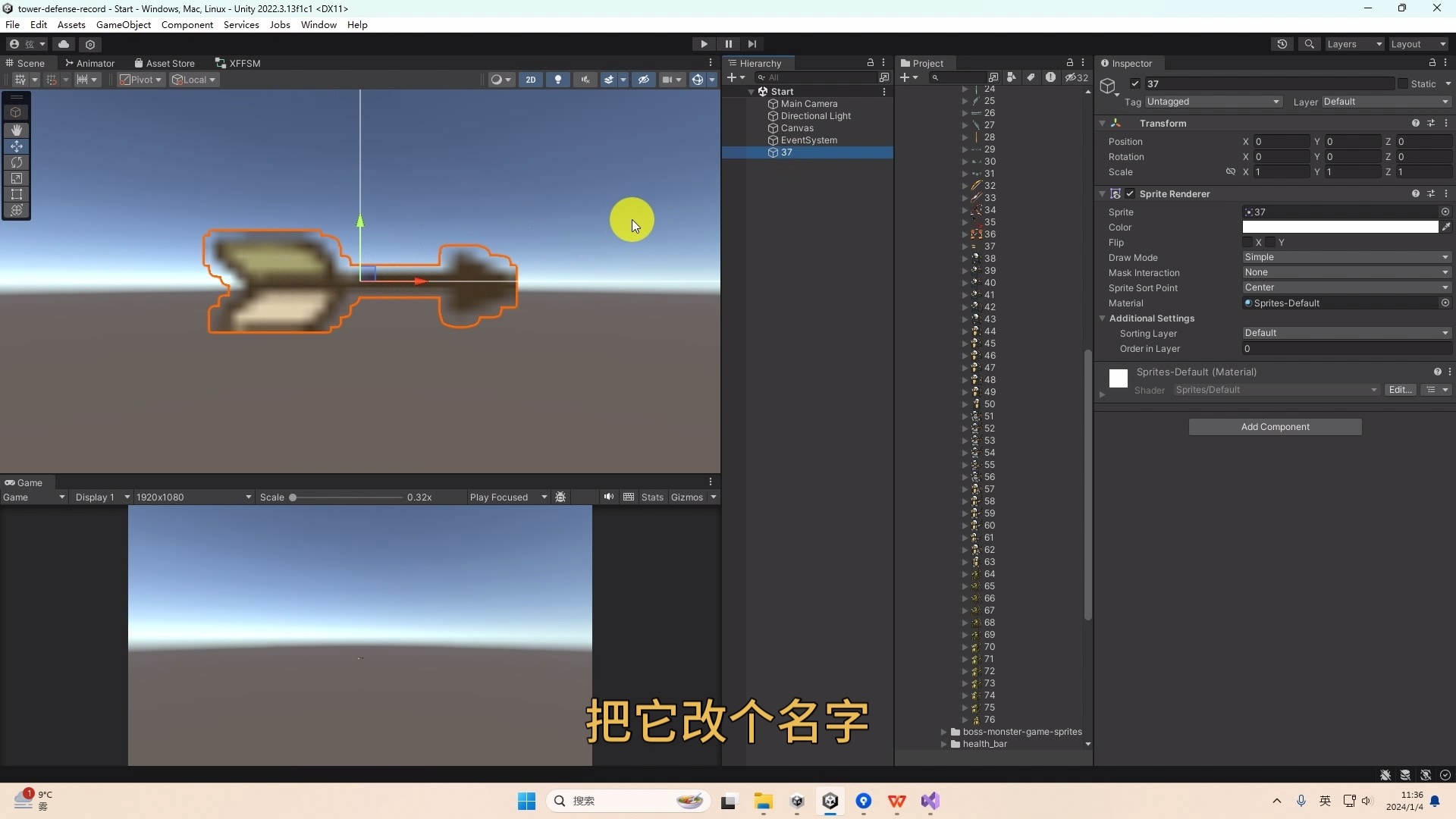Select the Scale tool
This screenshot has width=1456, height=819.
click(16, 178)
